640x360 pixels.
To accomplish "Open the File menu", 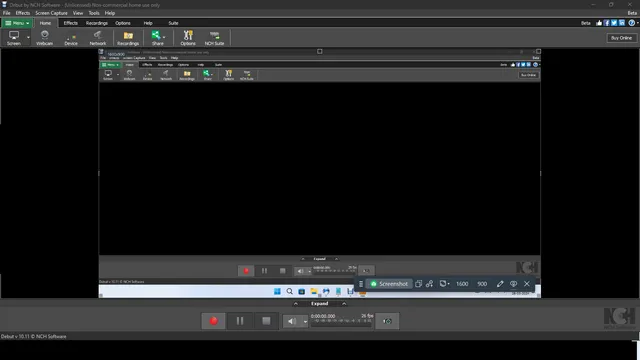I will click(x=7, y=13).
